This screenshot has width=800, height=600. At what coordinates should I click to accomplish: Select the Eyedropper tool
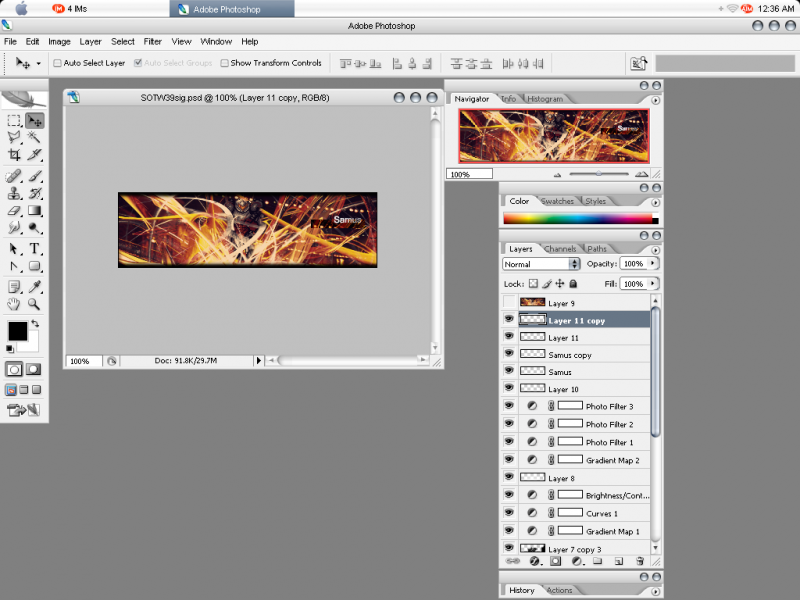pos(35,287)
